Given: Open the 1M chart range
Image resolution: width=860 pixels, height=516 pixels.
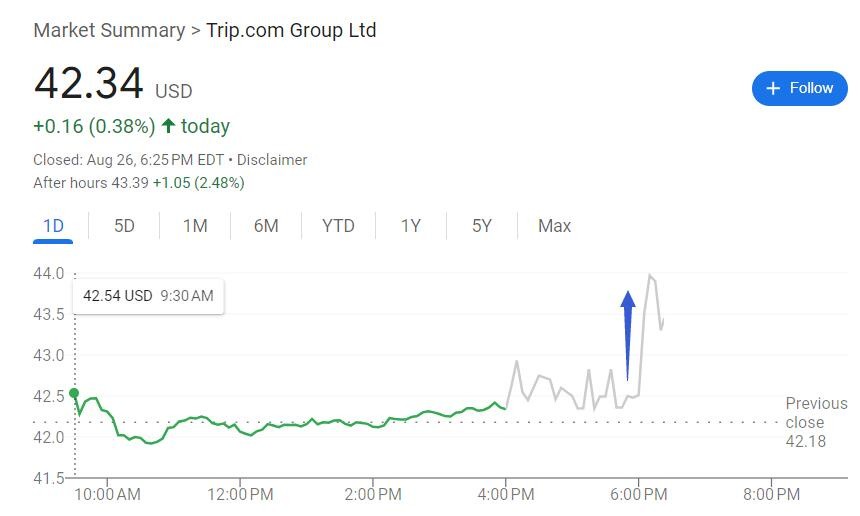Looking at the screenshot, I should [x=195, y=226].
